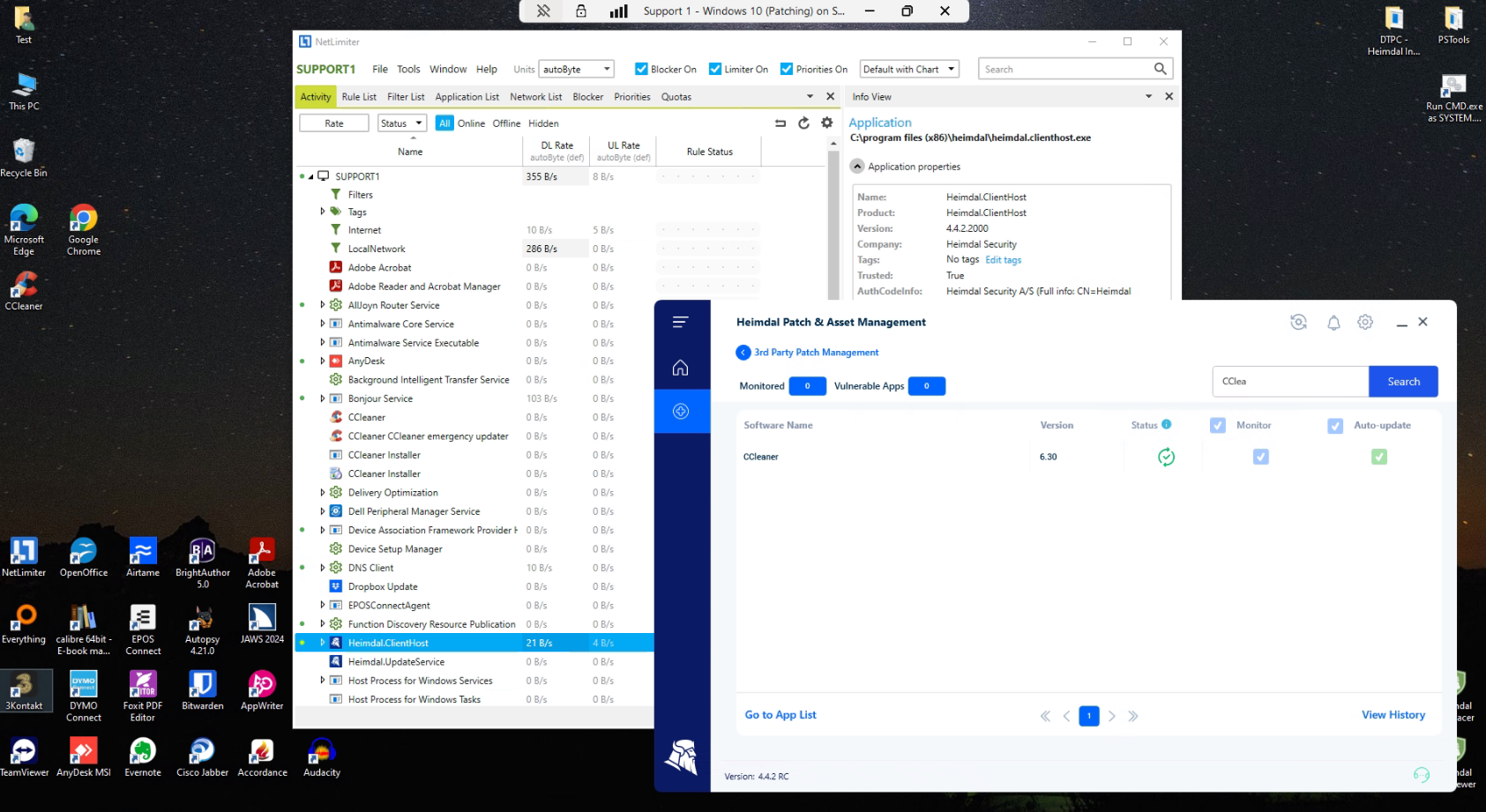Open NetLimiter activity settings gear
Image resolution: width=1486 pixels, height=812 pixels.
coord(826,123)
